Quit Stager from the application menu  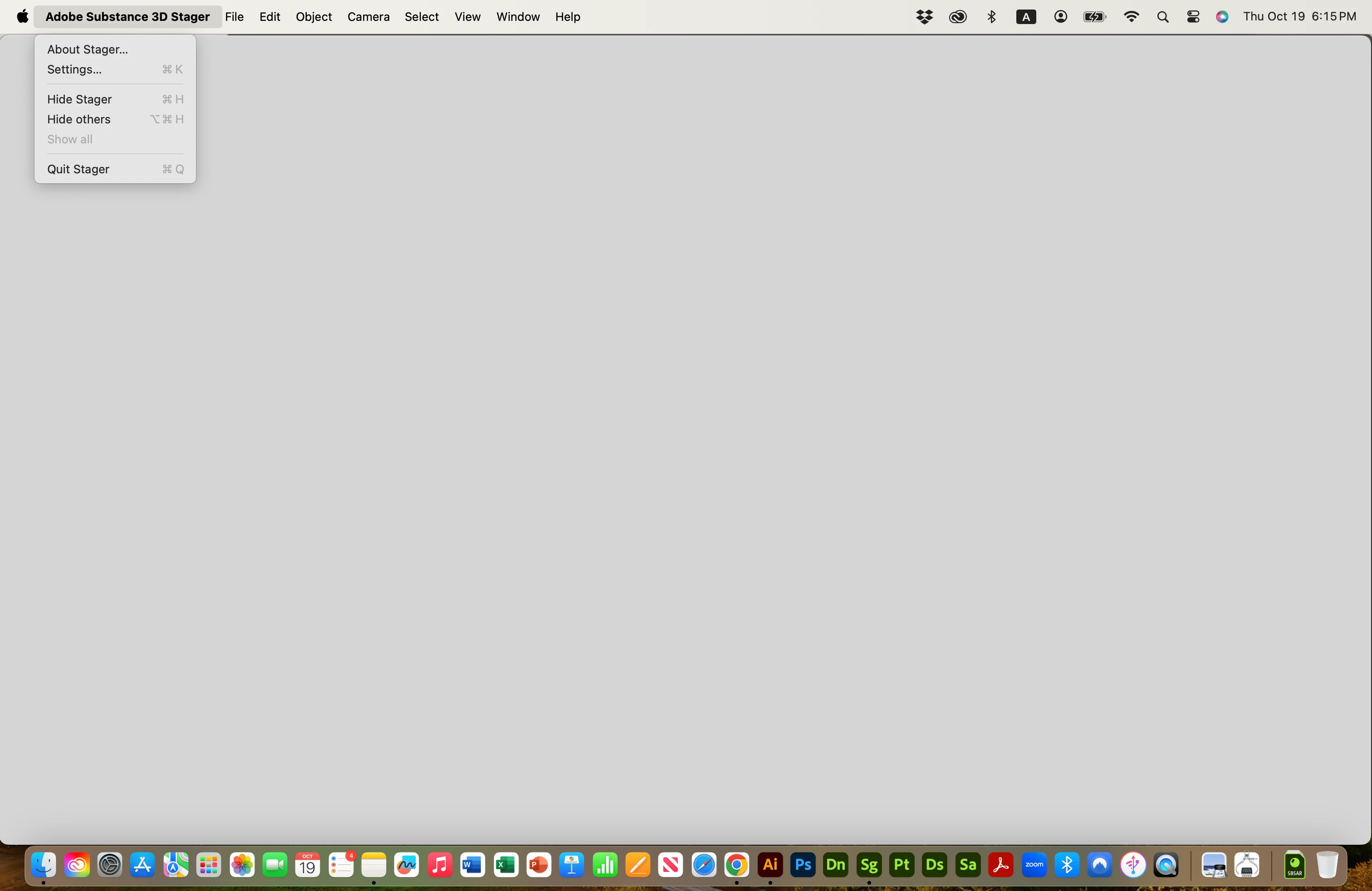(78, 169)
